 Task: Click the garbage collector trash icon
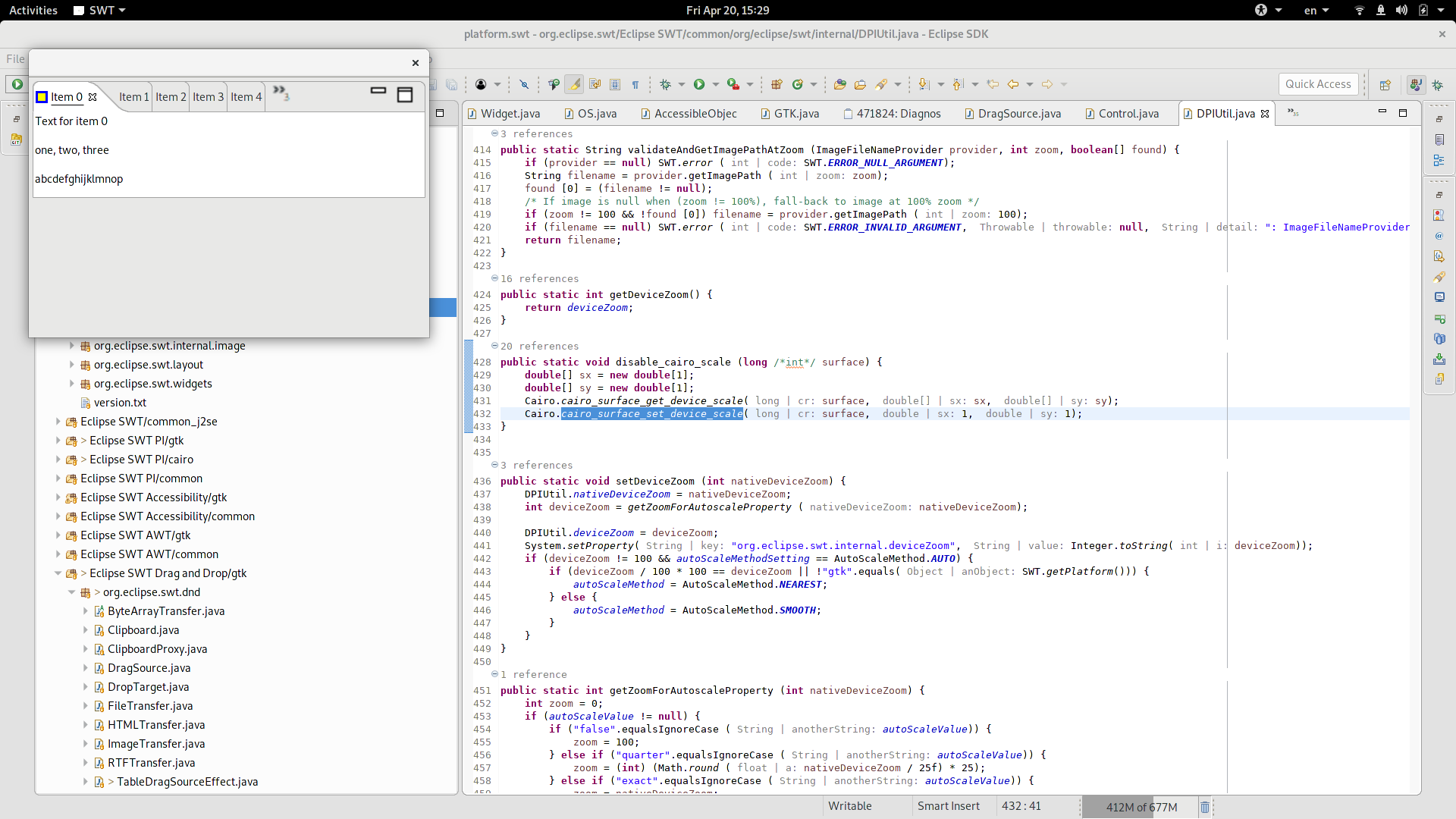(x=1205, y=807)
